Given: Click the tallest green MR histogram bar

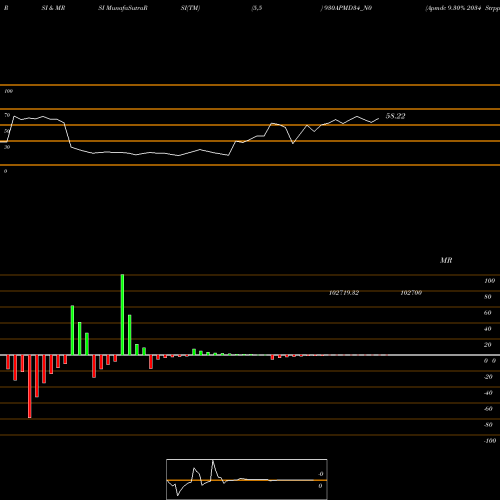Looking at the screenshot, I should pos(122,315).
